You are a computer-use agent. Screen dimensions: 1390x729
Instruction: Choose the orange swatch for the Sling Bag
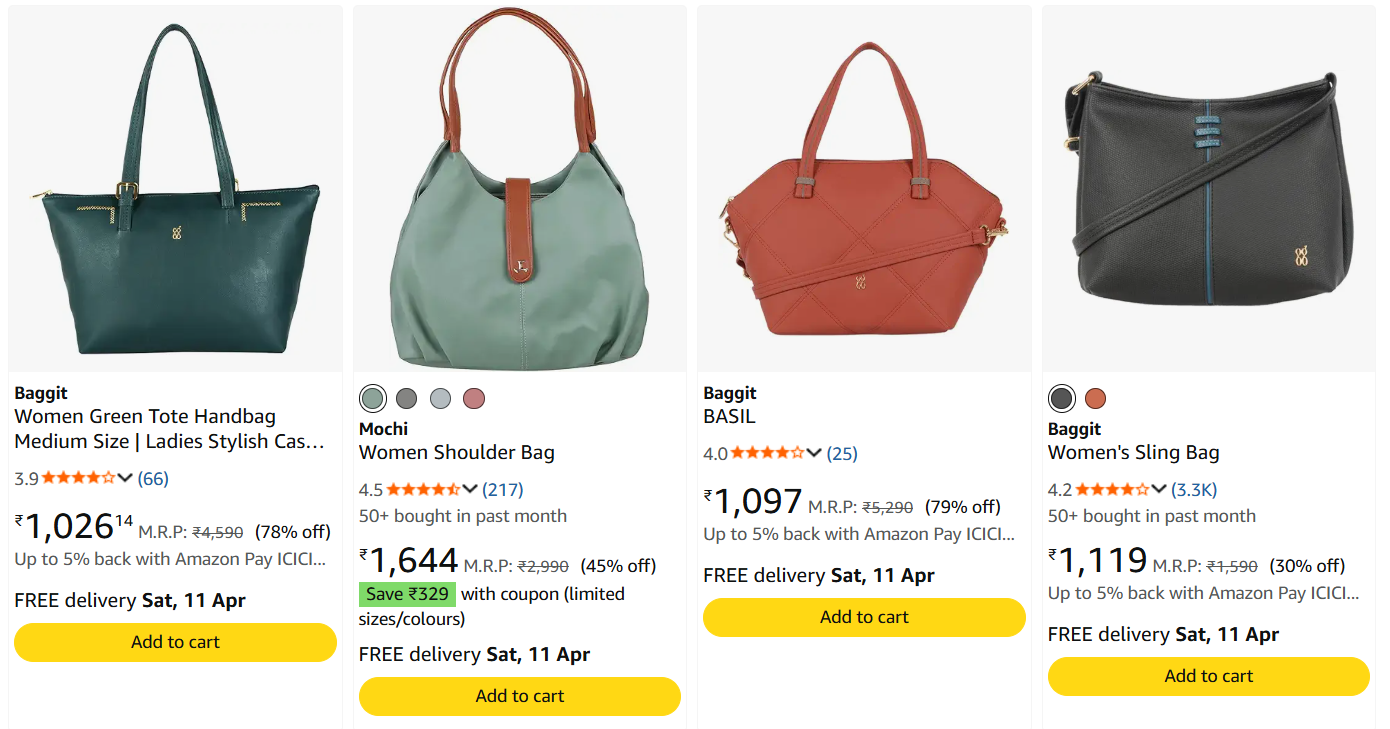tap(1095, 398)
